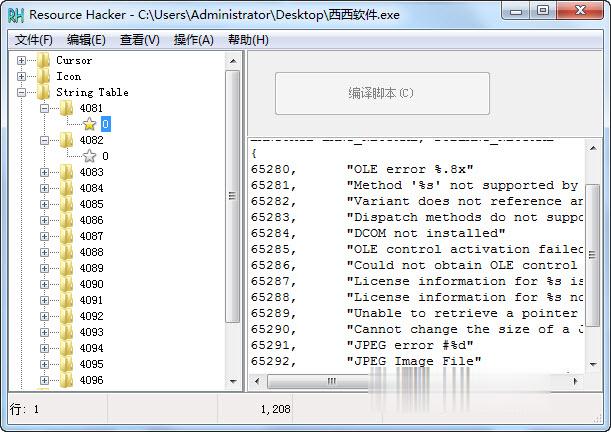
Task: Click the 1, 208 status bar value
Action: click(x=275, y=409)
